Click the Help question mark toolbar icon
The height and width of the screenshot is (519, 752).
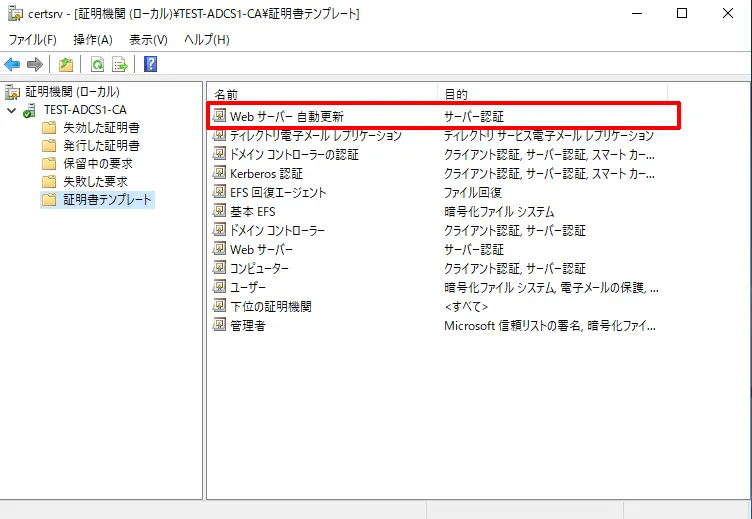(150, 64)
